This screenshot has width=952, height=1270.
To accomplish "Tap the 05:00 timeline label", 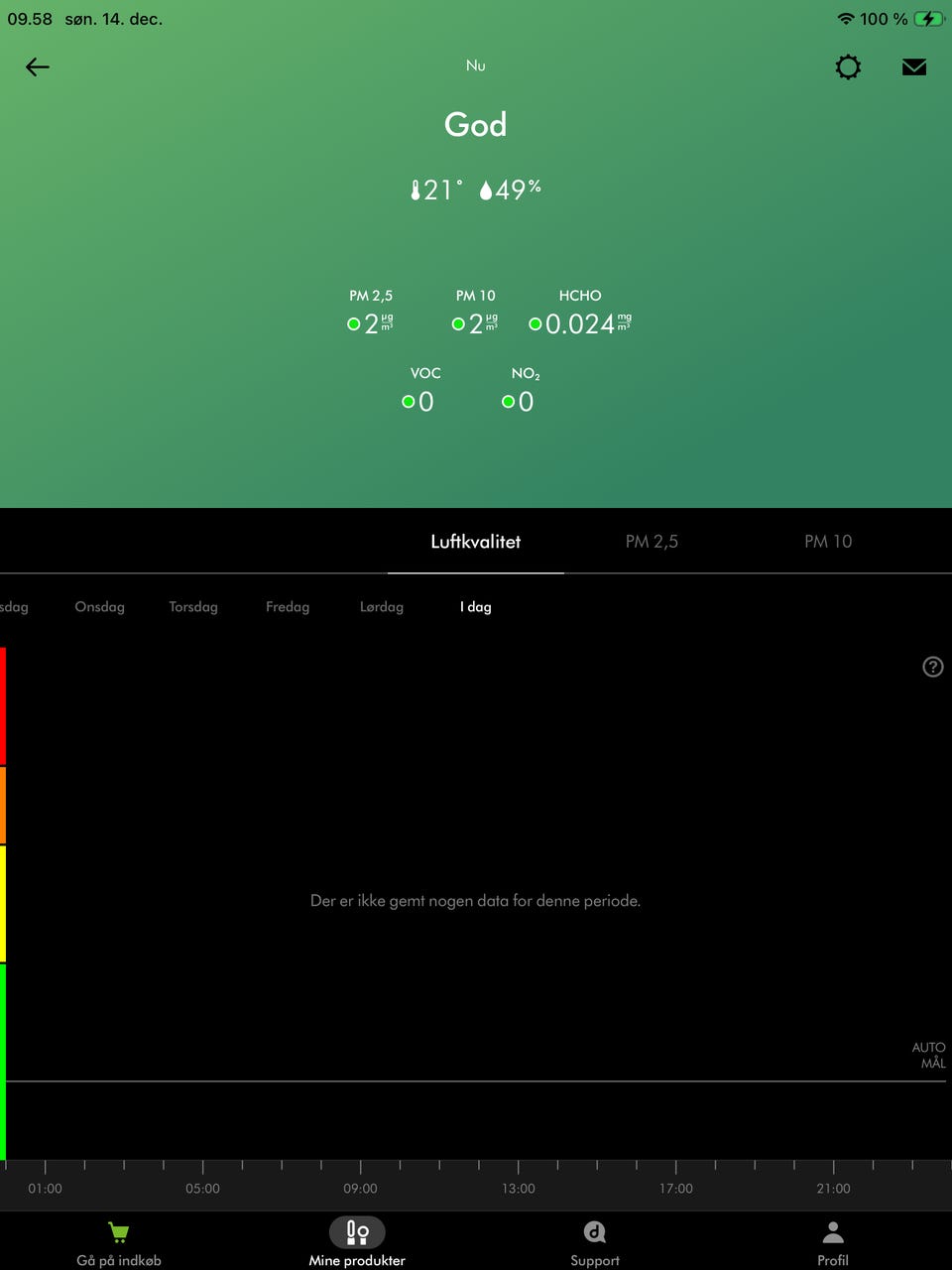I will (x=202, y=1188).
